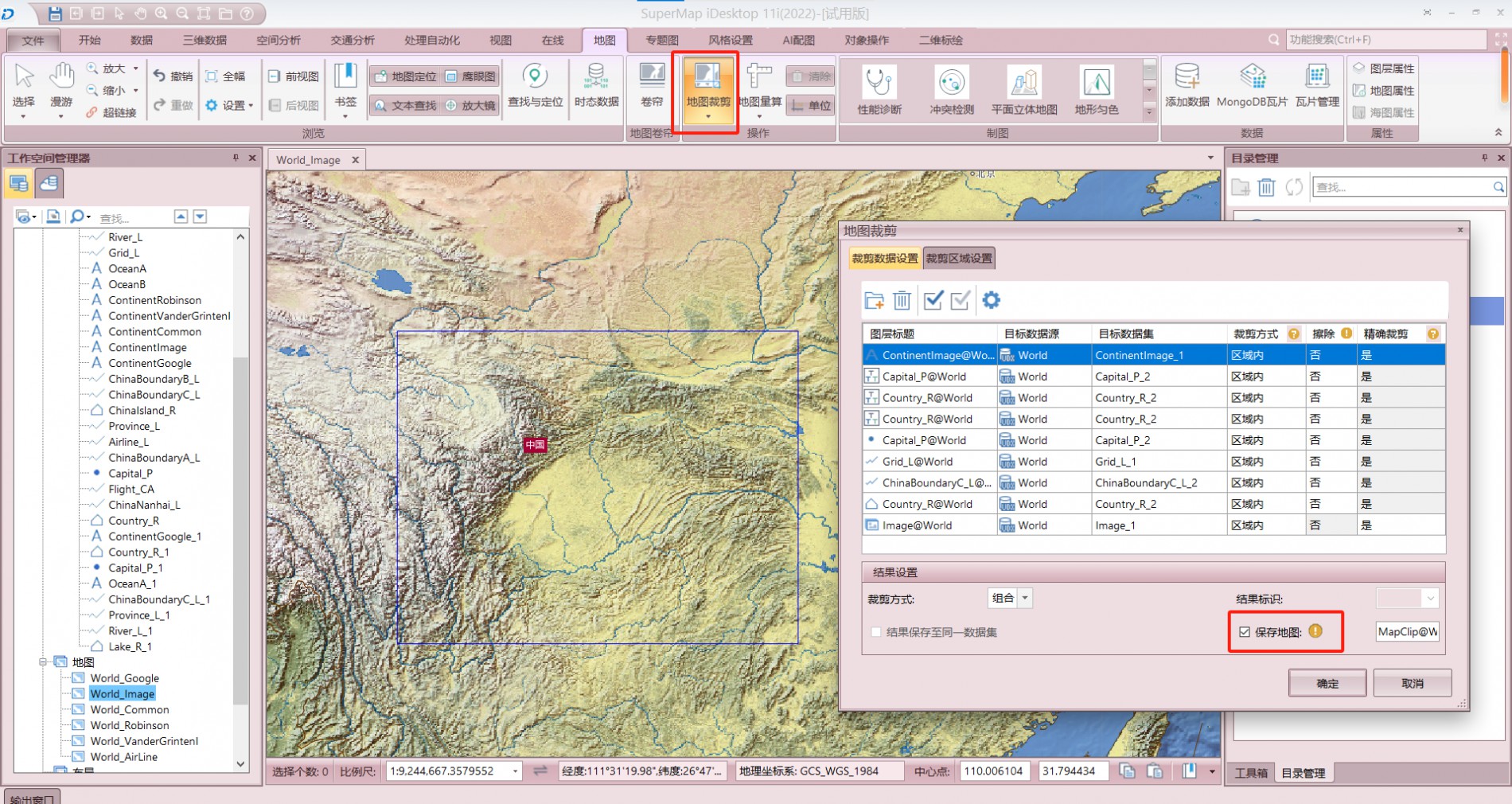Select the World_Google map in tree
The height and width of the screenshot is (804, 1512).
point(124,678)
